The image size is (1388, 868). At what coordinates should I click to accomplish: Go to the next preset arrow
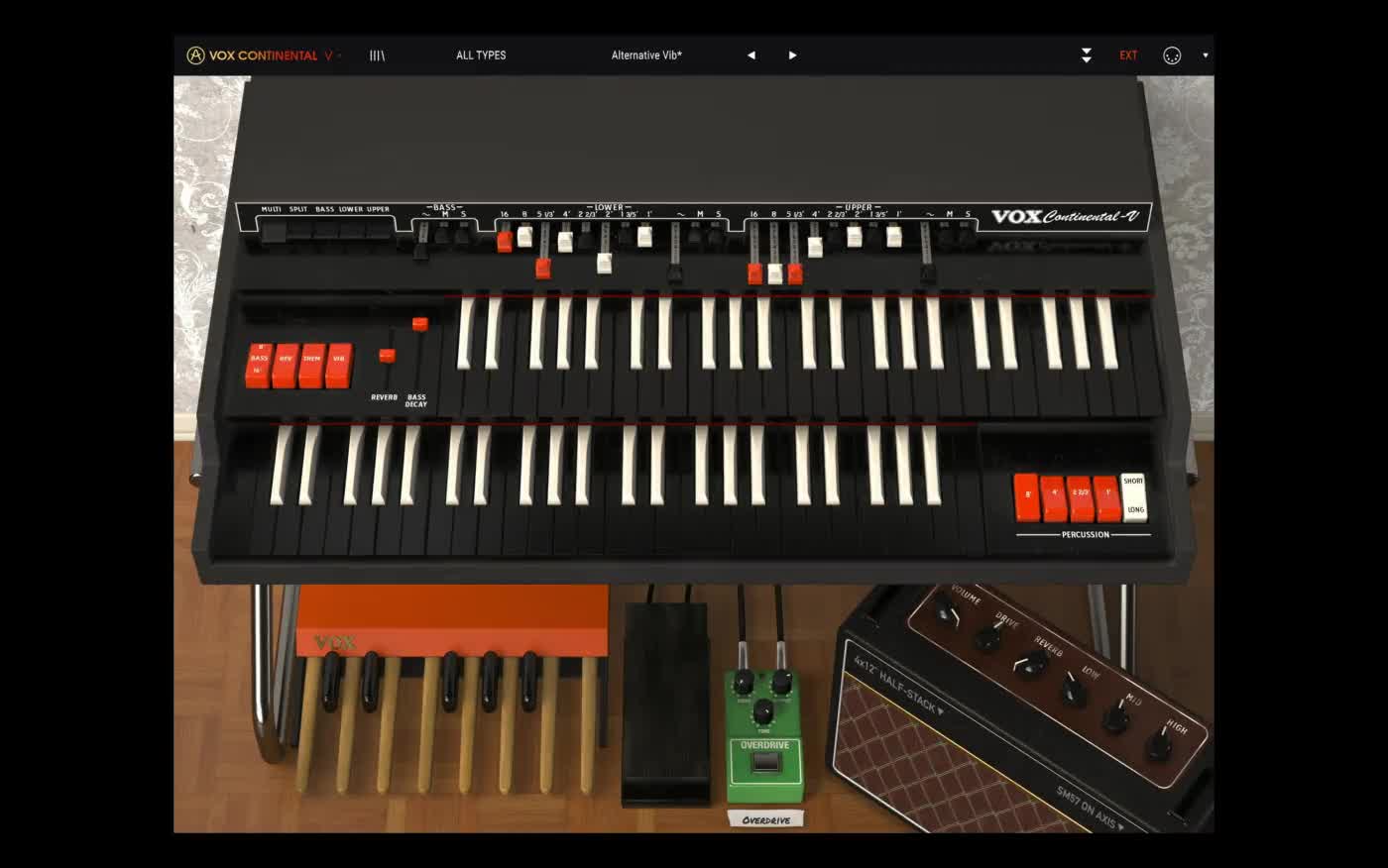pos(792,55)
